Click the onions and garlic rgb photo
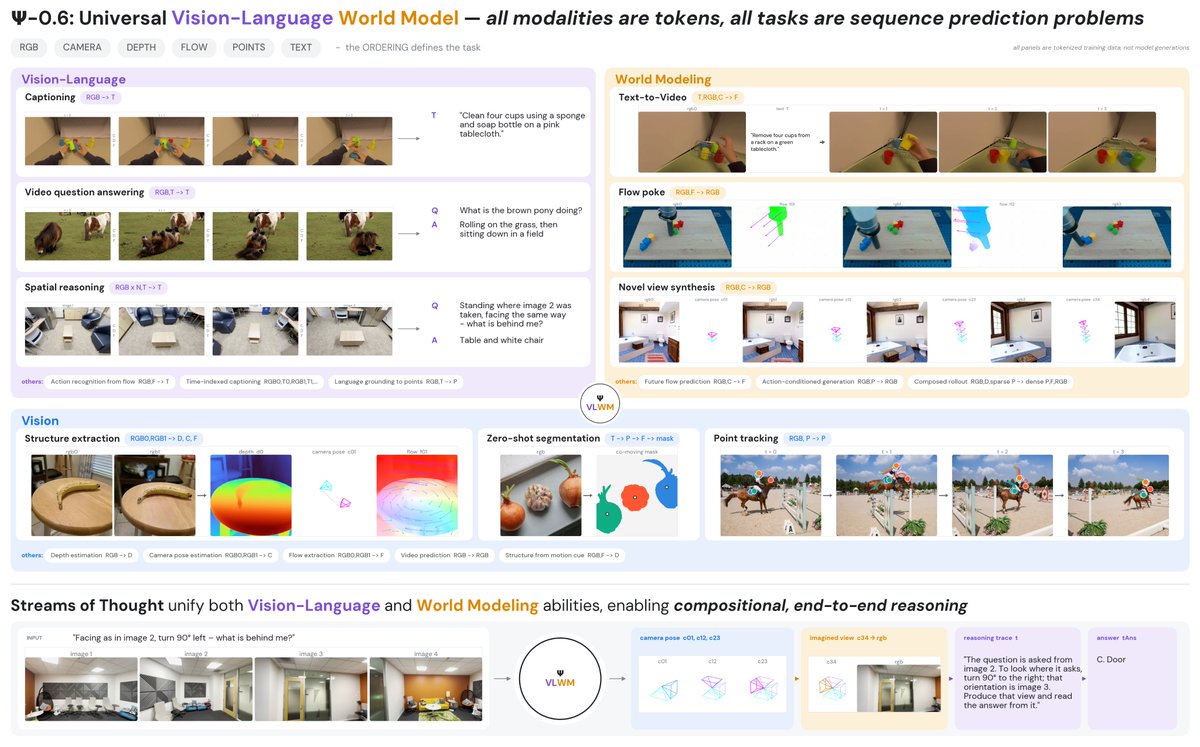Viewport: 1200px width, 747px height. tap(540, 495)
